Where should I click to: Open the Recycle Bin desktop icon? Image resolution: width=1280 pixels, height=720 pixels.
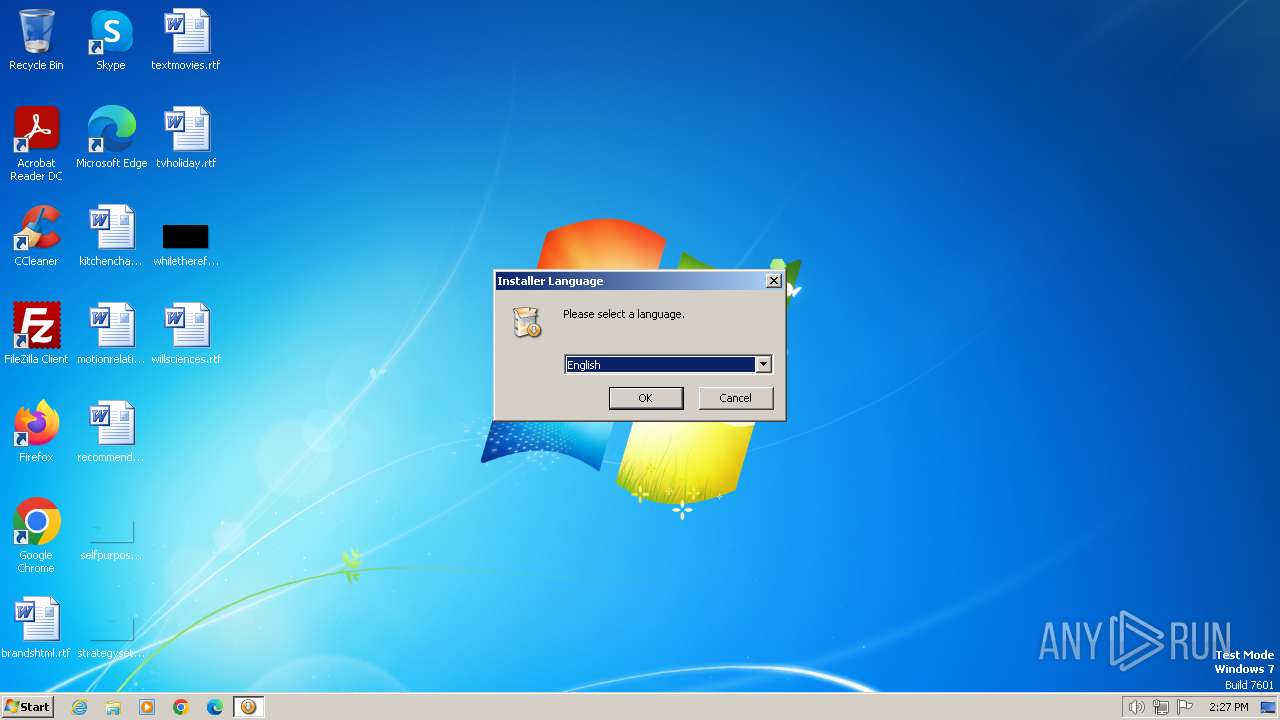tap(36, 40)
